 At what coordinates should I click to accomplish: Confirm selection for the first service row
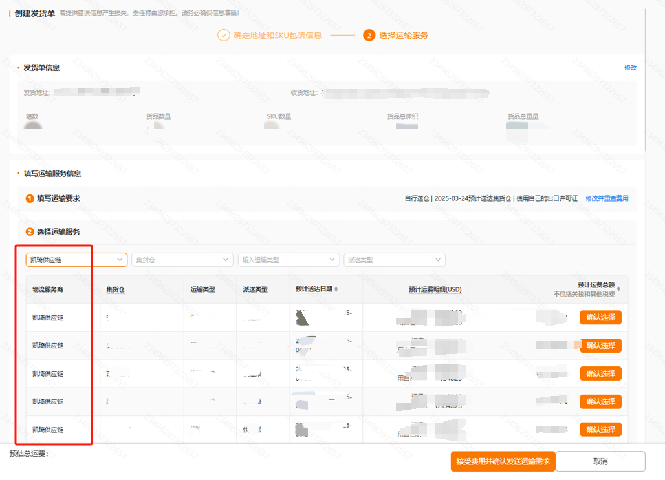[x=601, y=317]
